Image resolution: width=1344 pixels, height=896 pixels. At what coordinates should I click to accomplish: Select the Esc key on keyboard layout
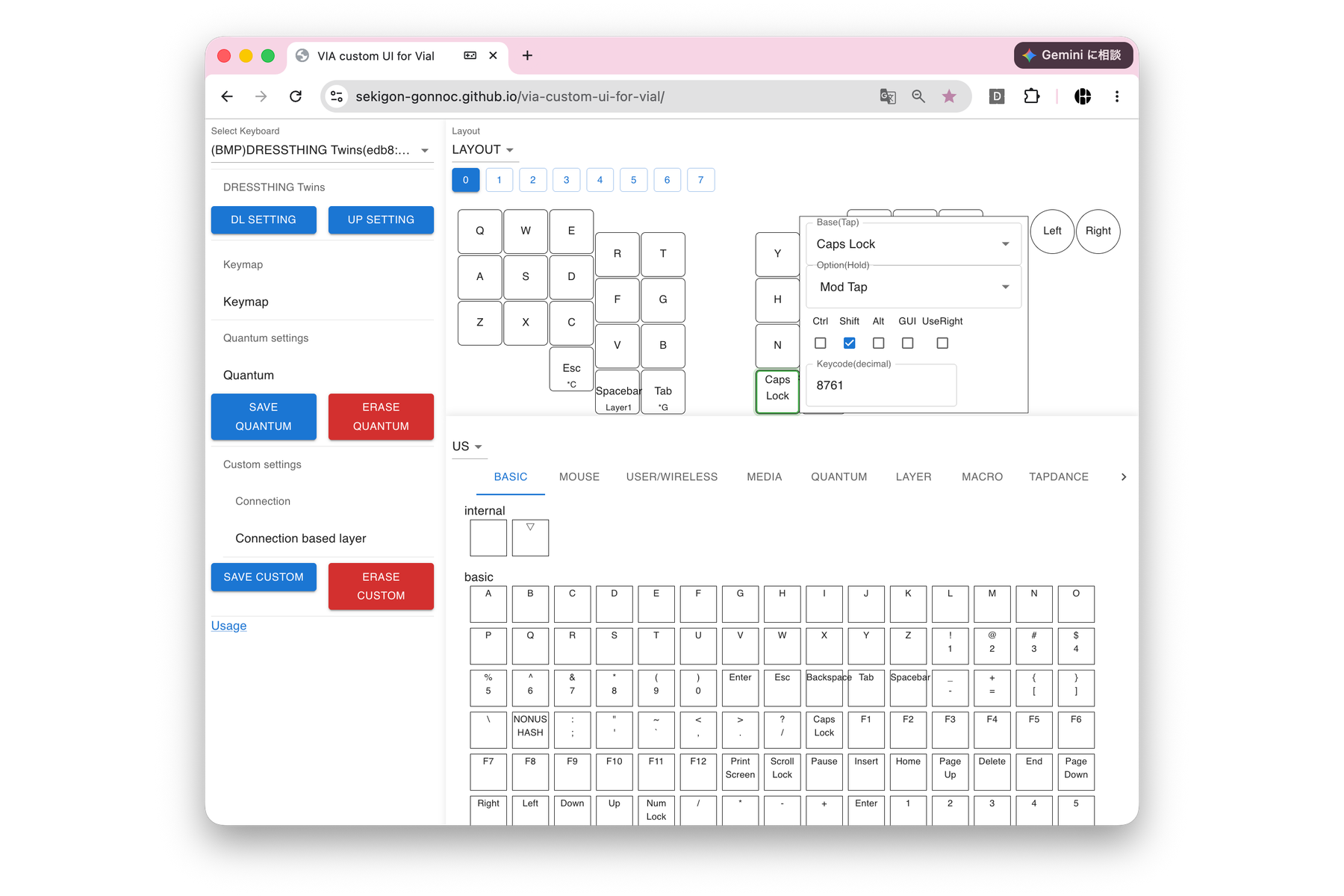(x=571, y=369)
